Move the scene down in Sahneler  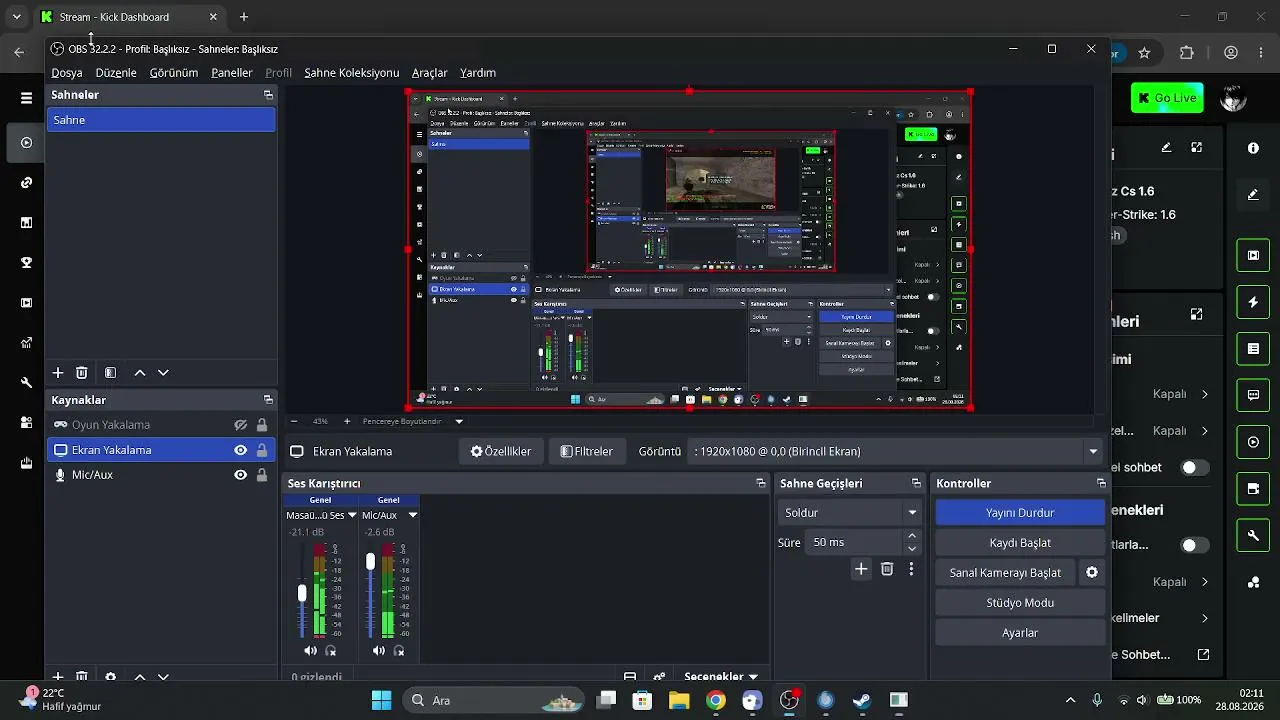(x=163, y=373)
